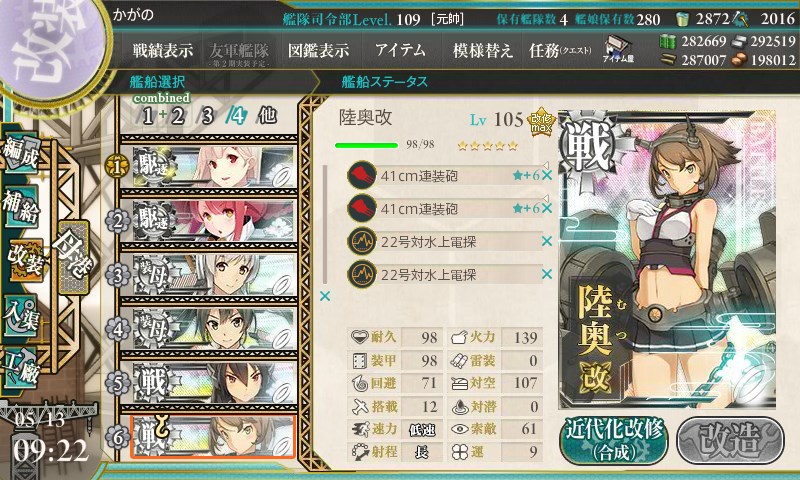Open the 入渠 docking repair side icon
The height and width of the screenshot is (480, 800).
point(21,318)
